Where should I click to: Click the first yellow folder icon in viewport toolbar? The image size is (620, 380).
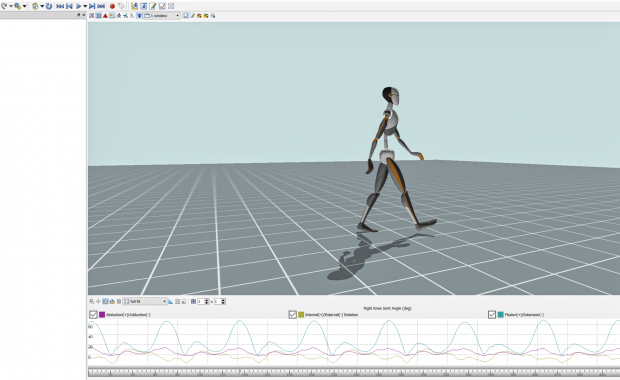click(199, 16)
